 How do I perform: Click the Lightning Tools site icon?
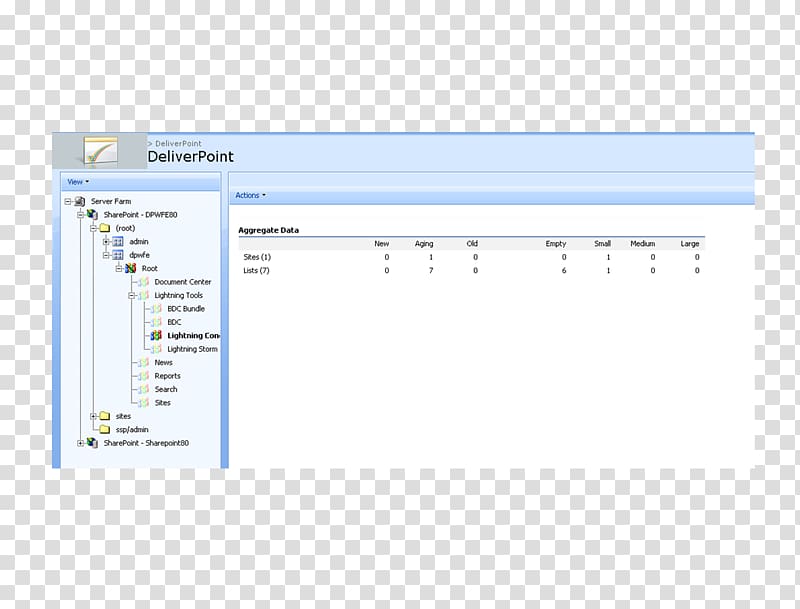(x=144, y=295)
